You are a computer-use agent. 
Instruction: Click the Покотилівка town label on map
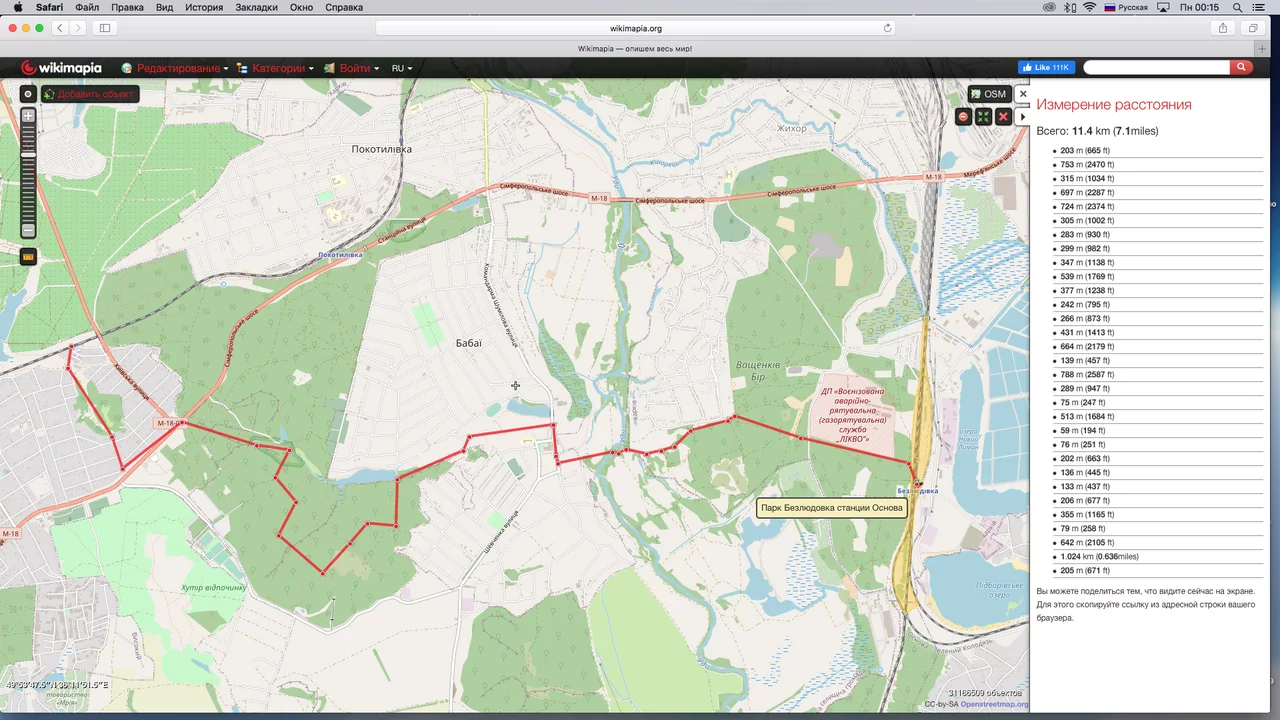pos(382,149)
